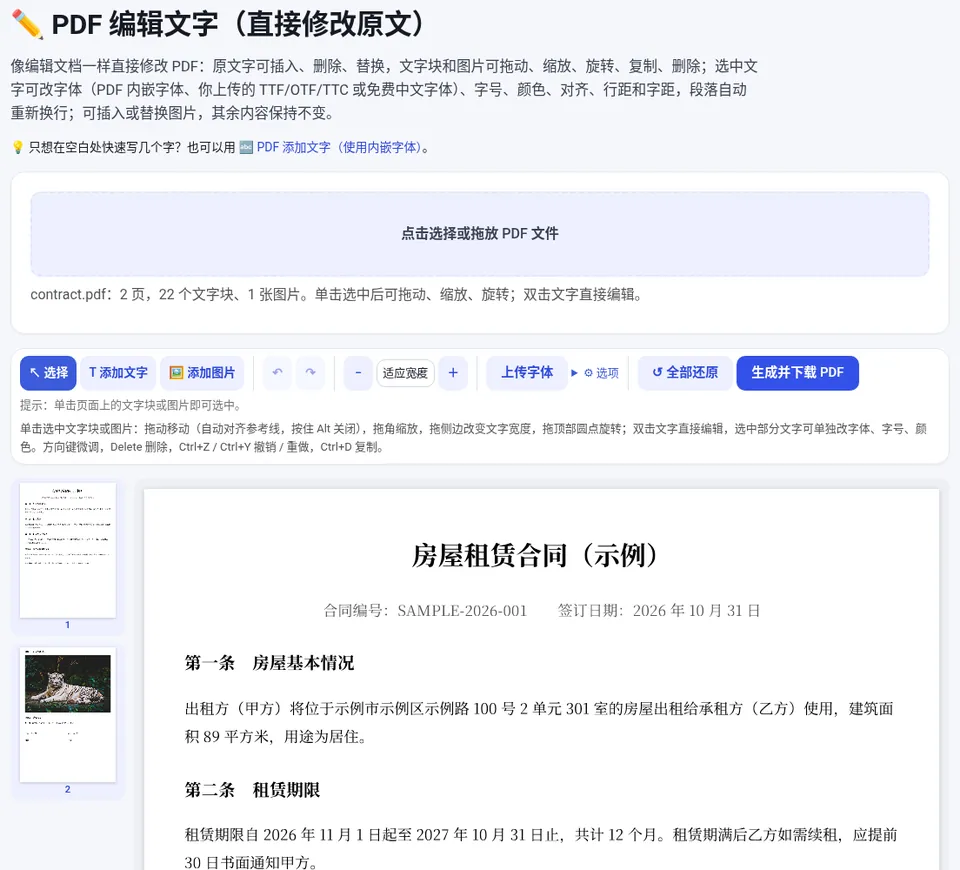The height and width of the screenshot is (870, 960).
Task: Select the paragraph starting 租赁期限自 2026 年 11 月
Action: coord(541,848)
